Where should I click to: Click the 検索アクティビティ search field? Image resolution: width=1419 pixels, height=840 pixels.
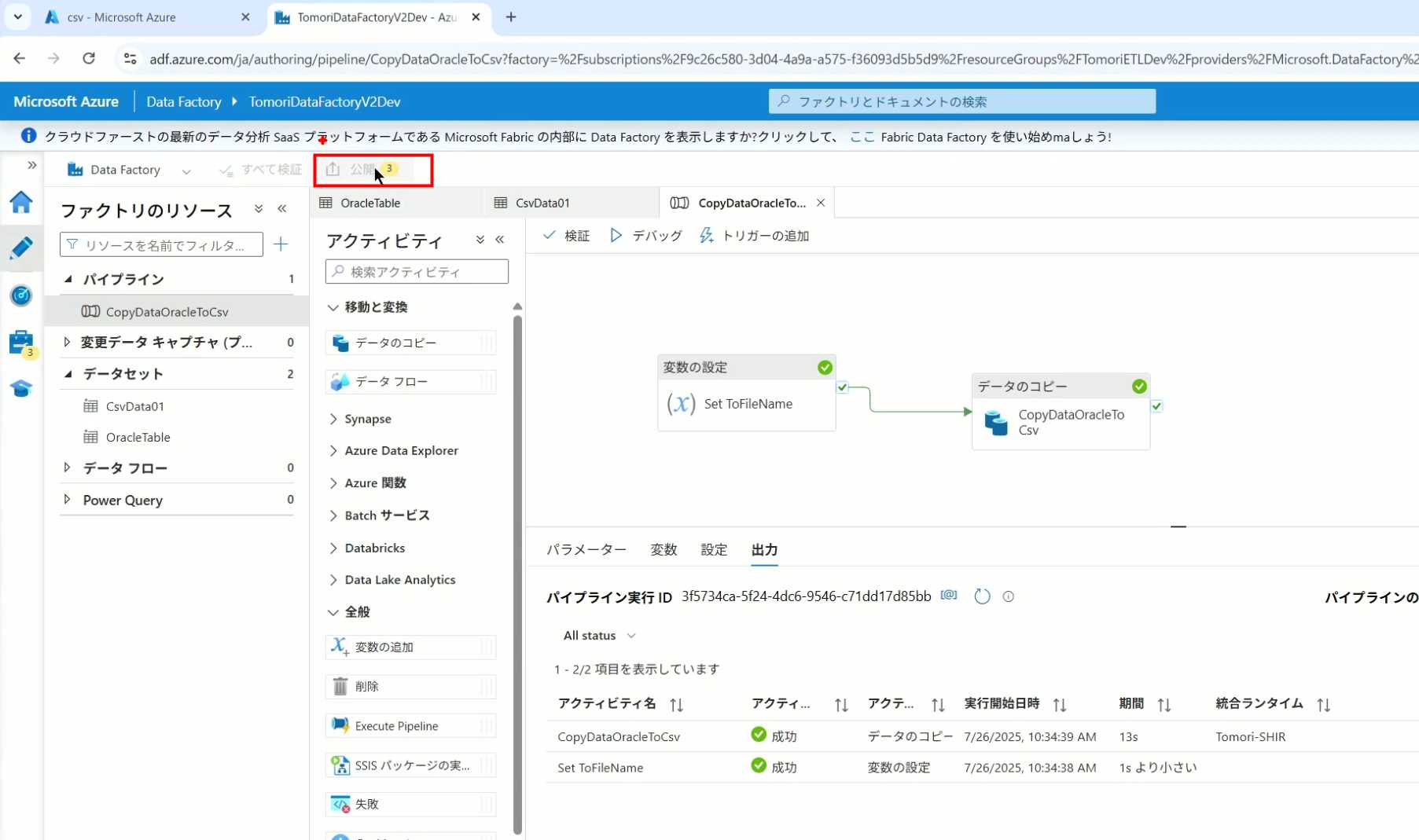pyautogui.click(x=417, y=272)
